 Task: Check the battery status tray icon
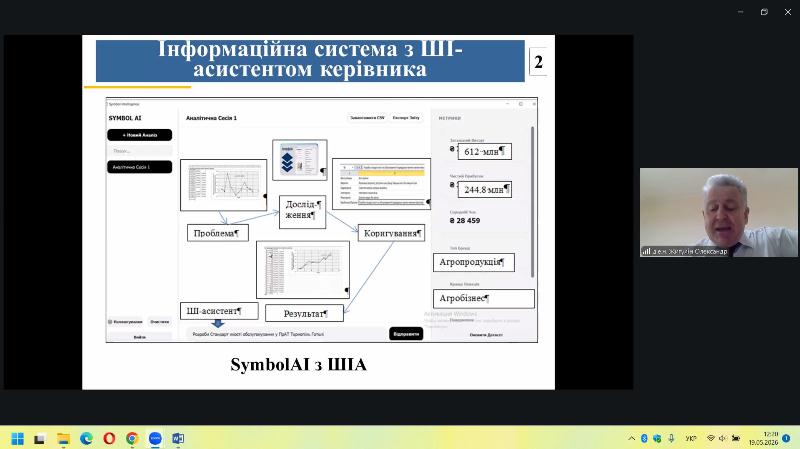[x=736, y=439]
